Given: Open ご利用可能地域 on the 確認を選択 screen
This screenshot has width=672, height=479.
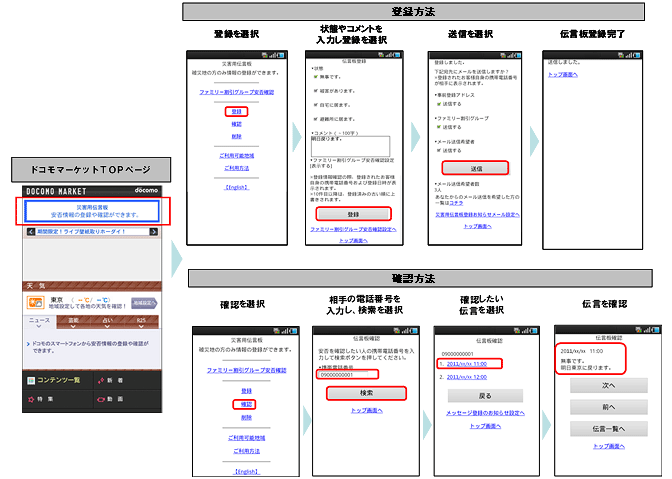Looking at the screenshot, I should (x=246, y=438).
